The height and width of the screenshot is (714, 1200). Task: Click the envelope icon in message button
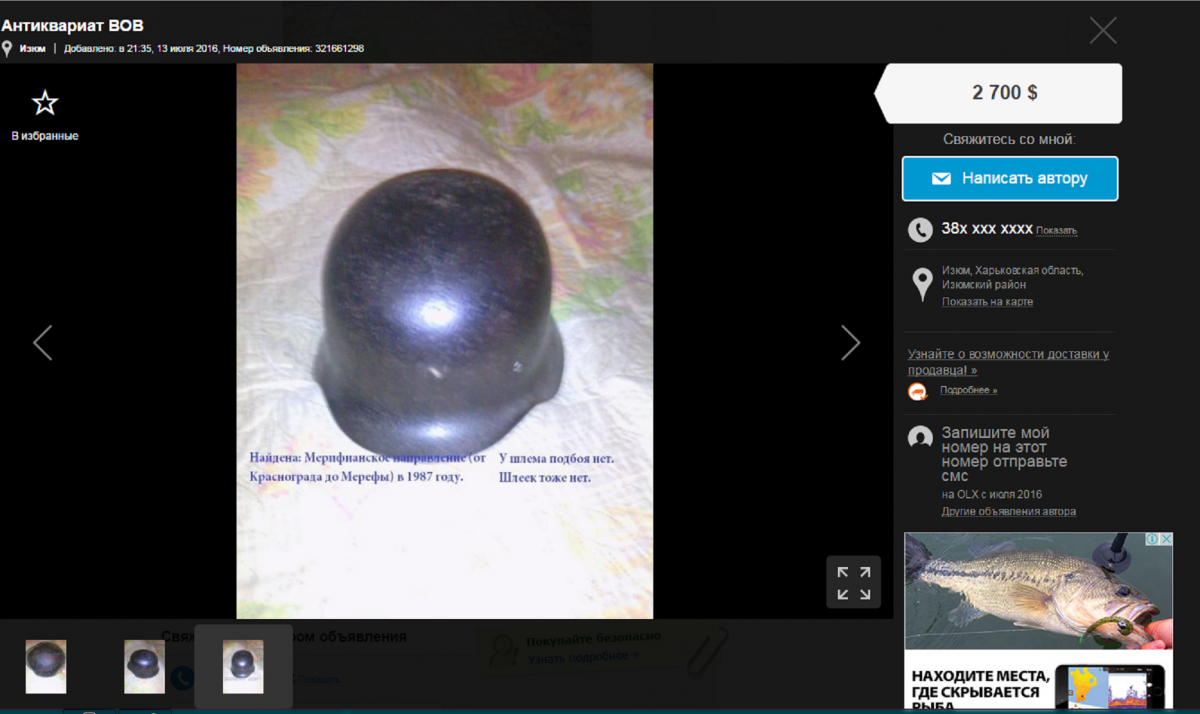tap(941, 179)
